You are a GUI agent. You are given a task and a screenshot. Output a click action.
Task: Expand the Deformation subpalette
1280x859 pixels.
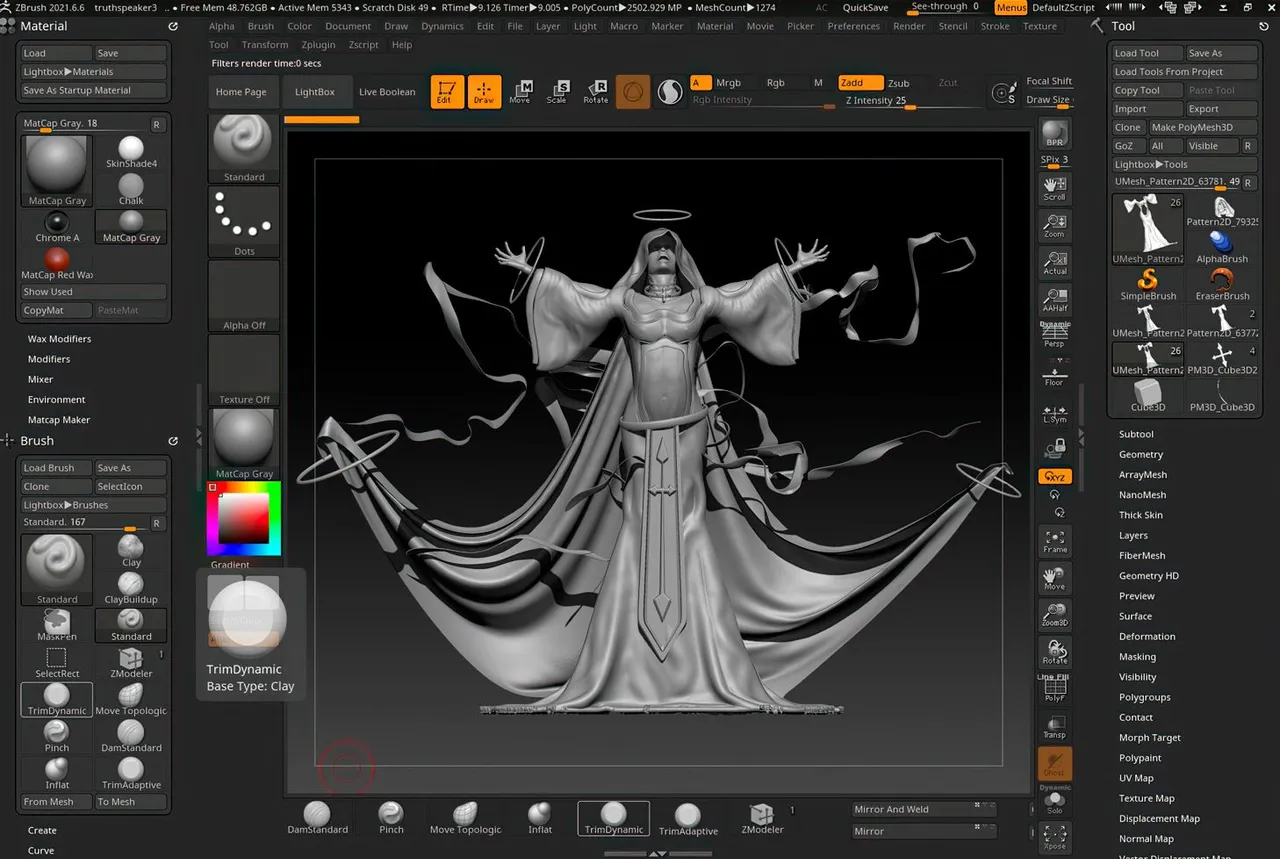pyautogui.click(x=1147, y=636)
